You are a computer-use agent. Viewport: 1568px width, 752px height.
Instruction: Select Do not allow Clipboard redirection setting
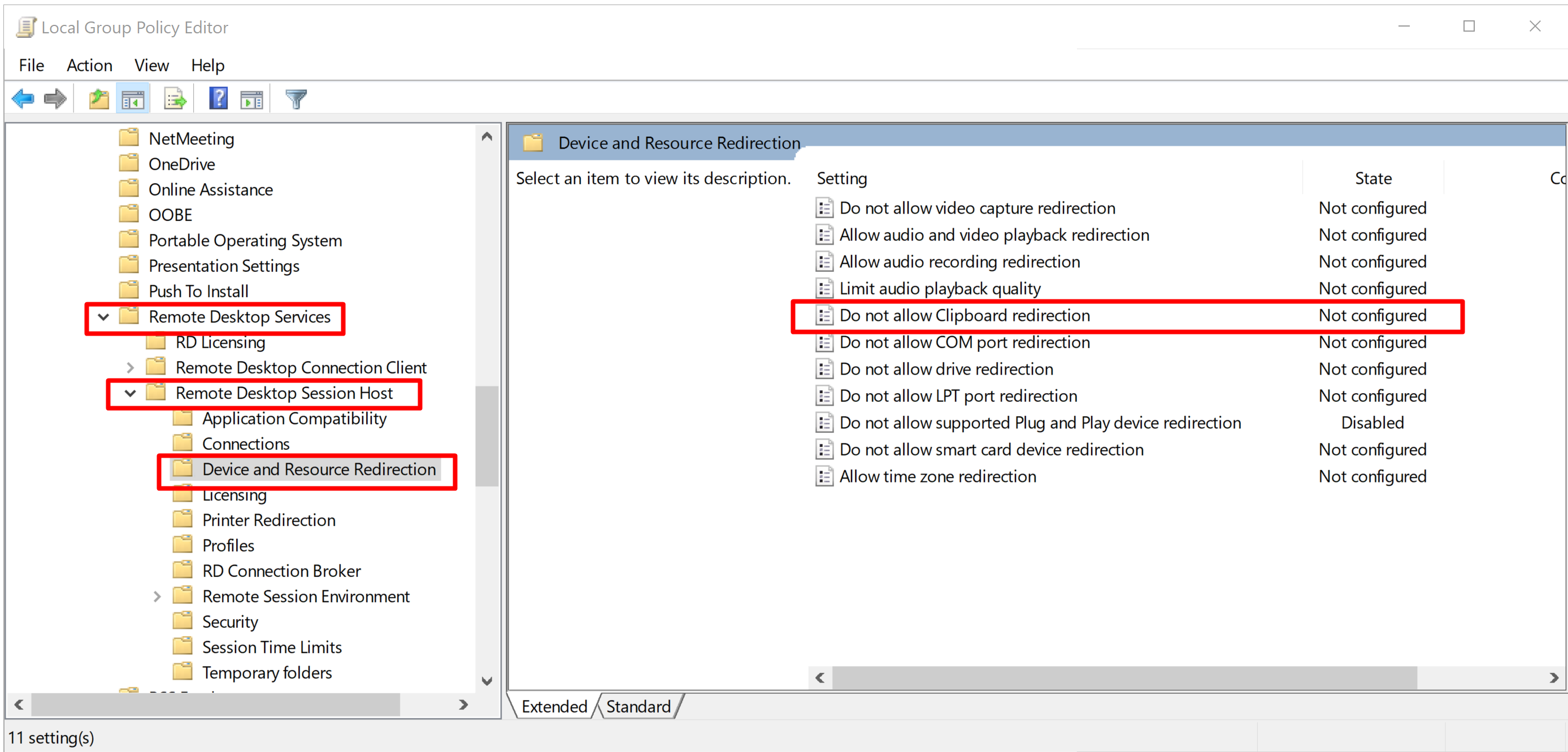pos(964,315)
